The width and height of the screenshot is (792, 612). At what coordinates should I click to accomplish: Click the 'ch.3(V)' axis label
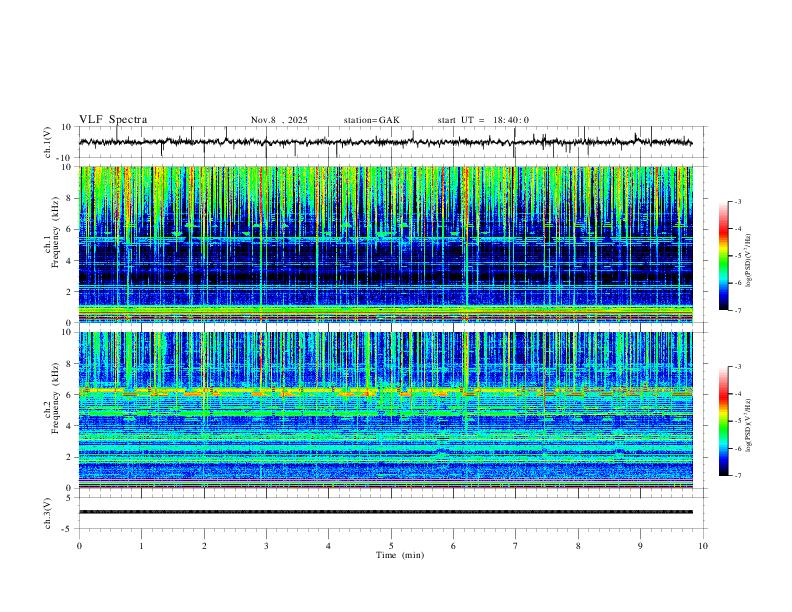click(48, 513)
